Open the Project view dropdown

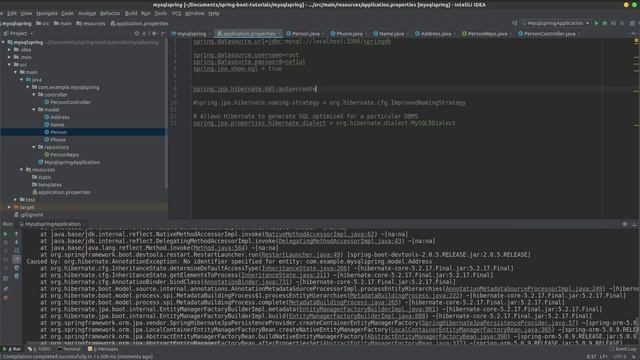(18, 33)
